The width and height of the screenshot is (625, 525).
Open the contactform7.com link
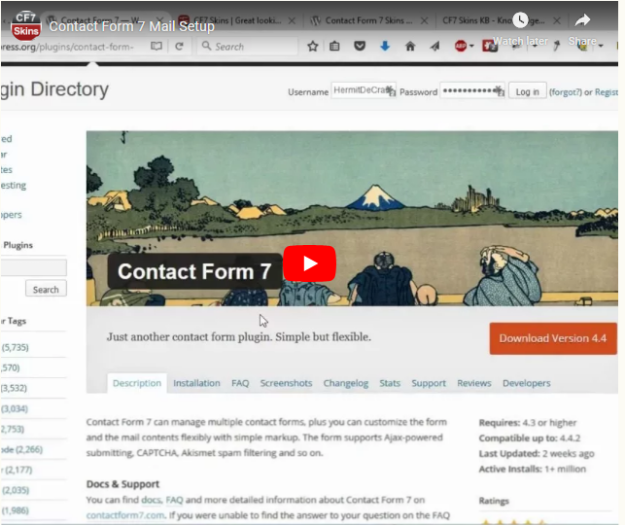(125, 515)
